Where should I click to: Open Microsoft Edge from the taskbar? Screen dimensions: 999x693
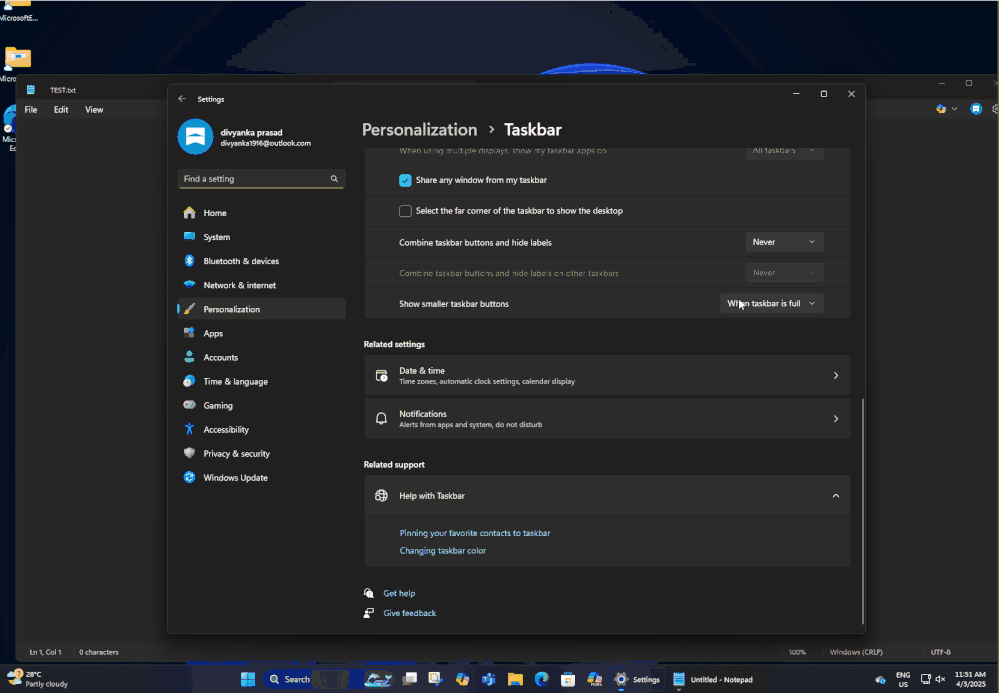pos(542,680)
